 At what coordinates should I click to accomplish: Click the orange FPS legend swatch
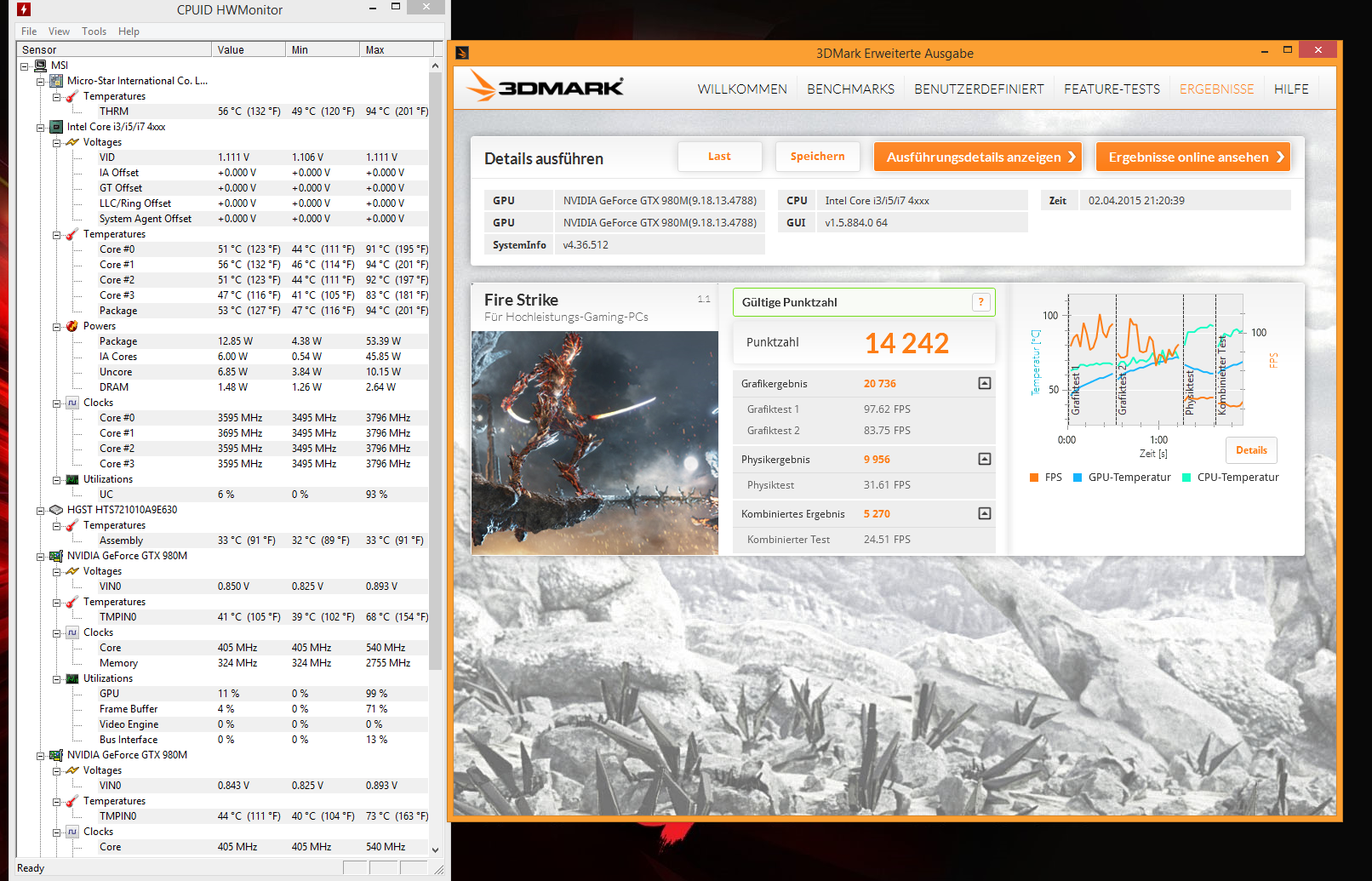pyautogui.click(x=1034, y=478)
